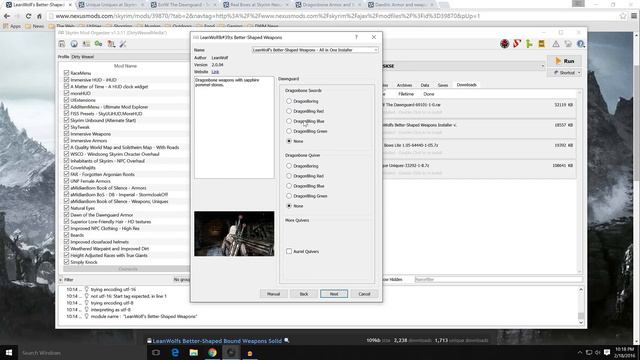The image size is (640, 360).
Task: Click the Namefilter input field
Action: (x=498, y=280)
